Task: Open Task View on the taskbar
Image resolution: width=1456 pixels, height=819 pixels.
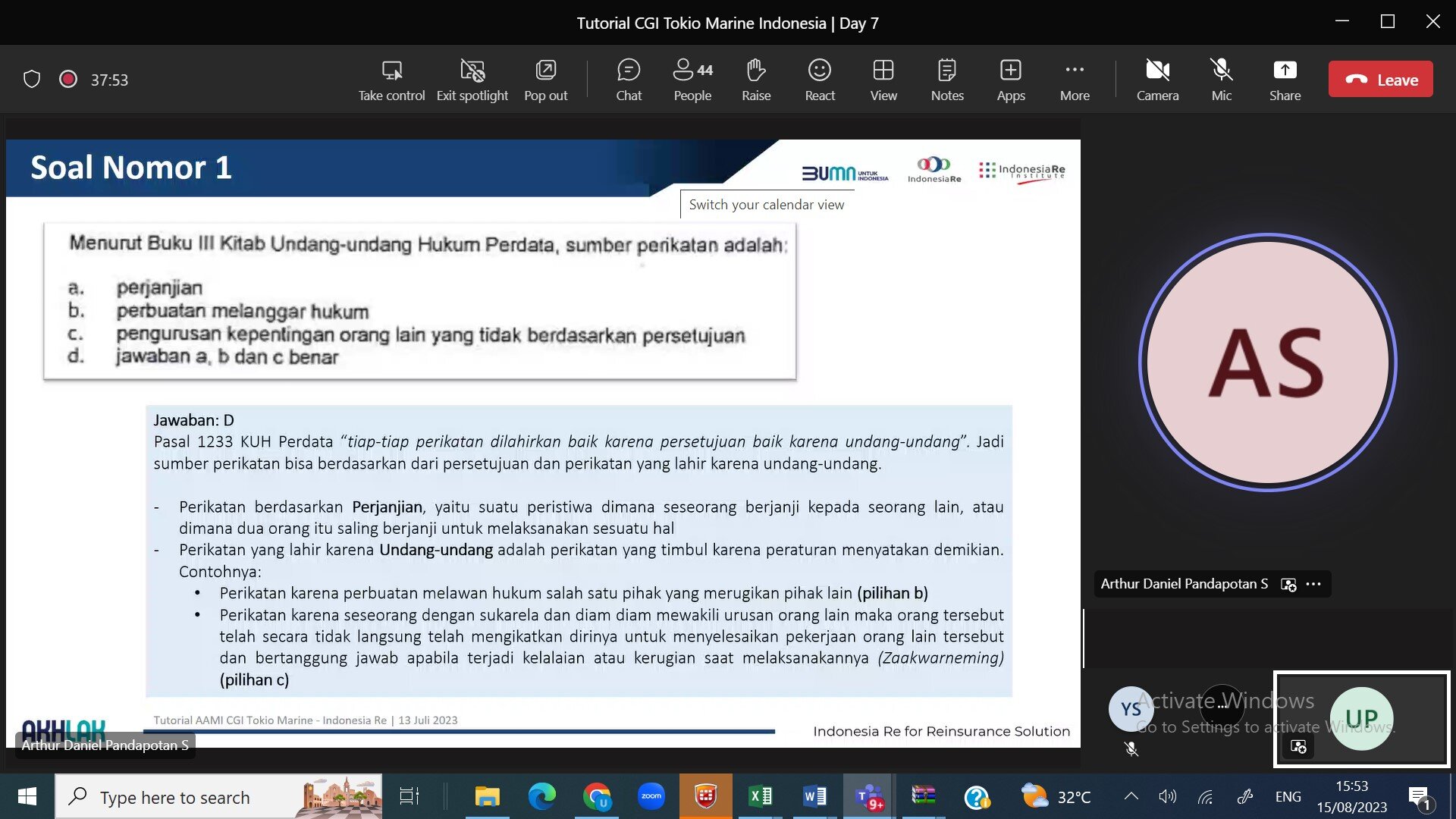Action: click(409, 796)
